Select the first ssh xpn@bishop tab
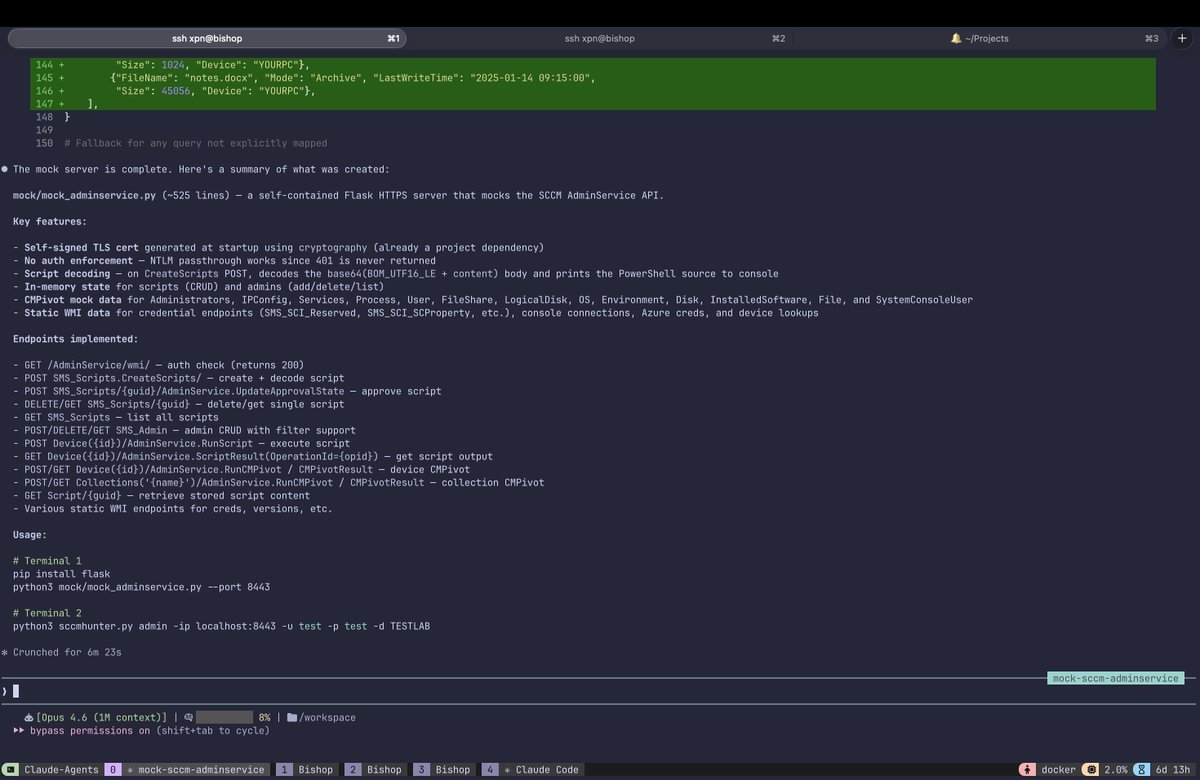The image size is (1200, 780). pos(207,38)
